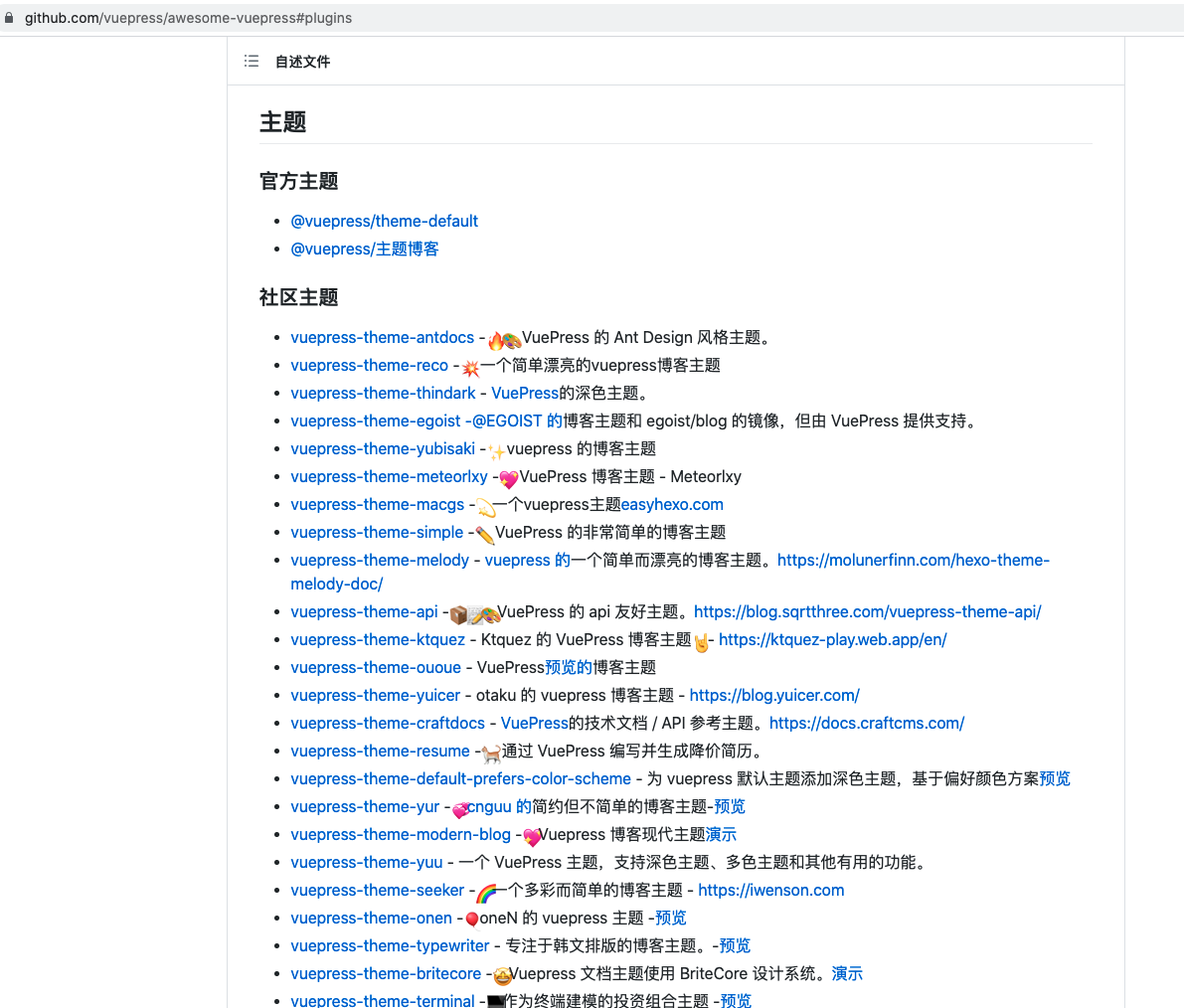Open vuepress-theme-yubisaki link

click(383, 449)
